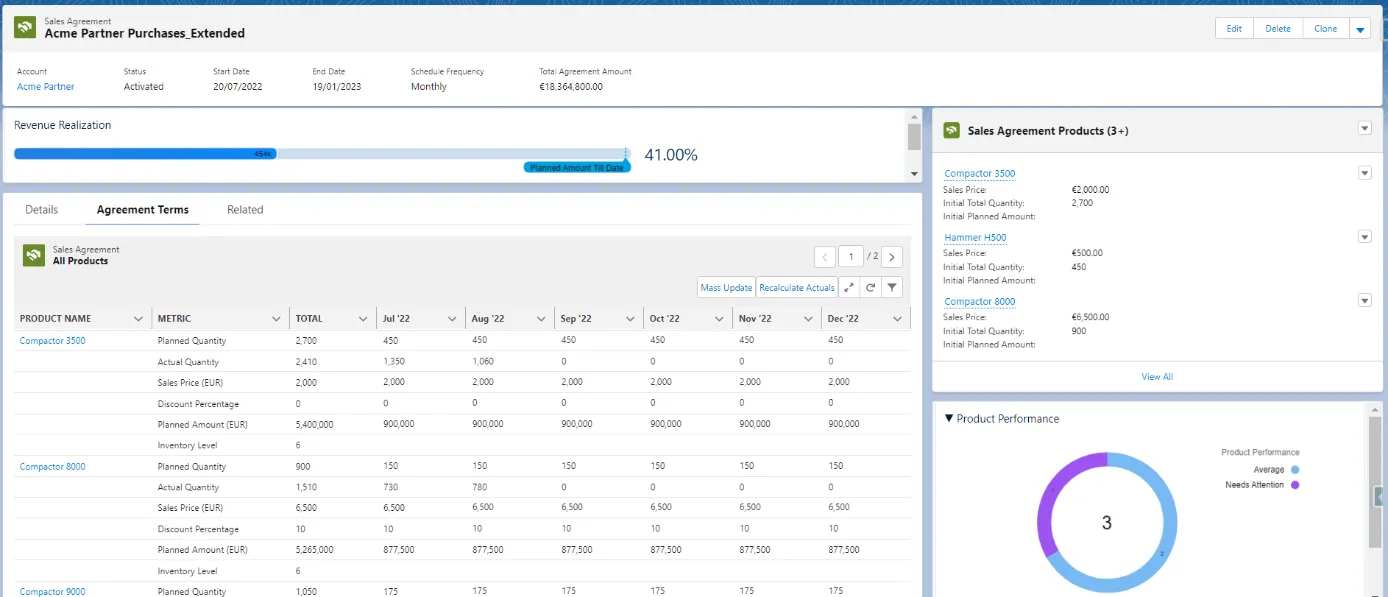Click the previous page left chevron
This screenshot has width=1388, height=597.
click(x=824, y=256)
